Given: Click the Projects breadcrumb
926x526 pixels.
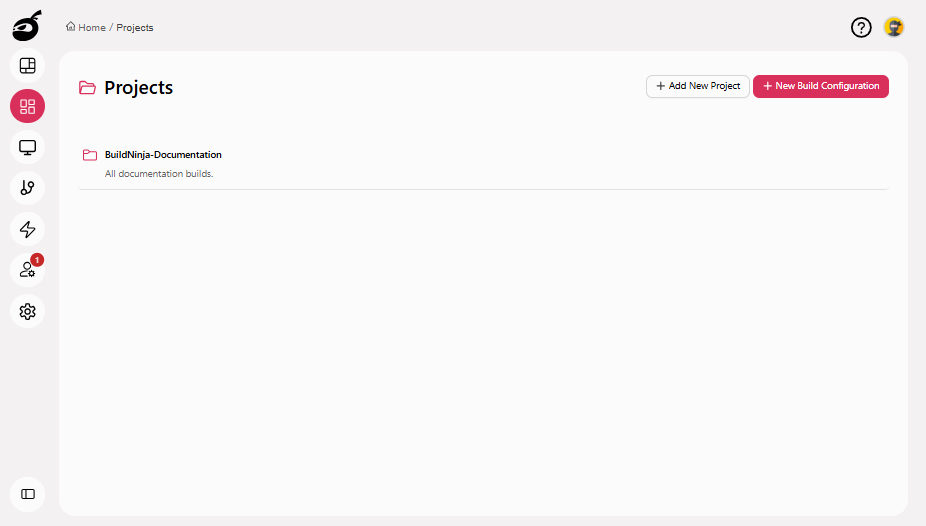Looking at the screenshot, I should click(x=135, y=28).
